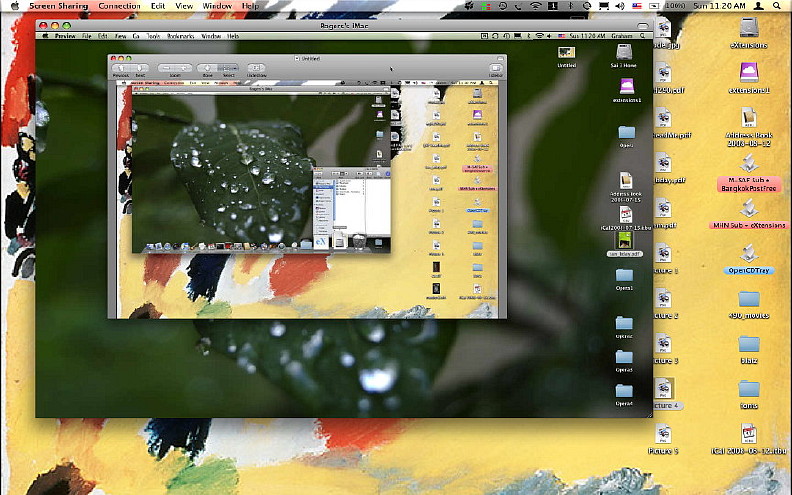Open the local Help menu
Viewport: 792px width, 495px height.
250,6
